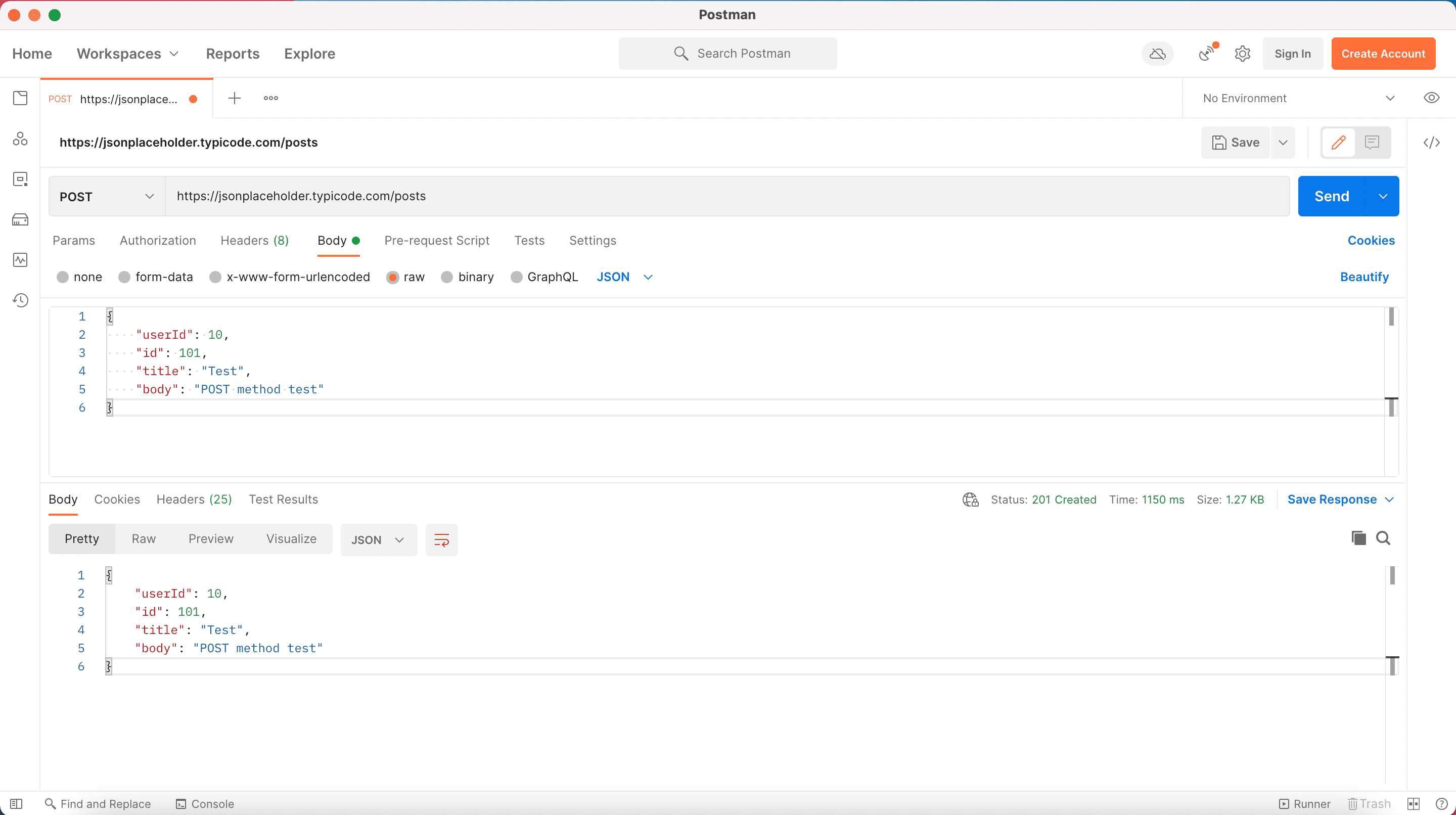Viewport: 1456px width, 815px height.
Task: Open the settings gear icon
Action: coord(1242,54)
